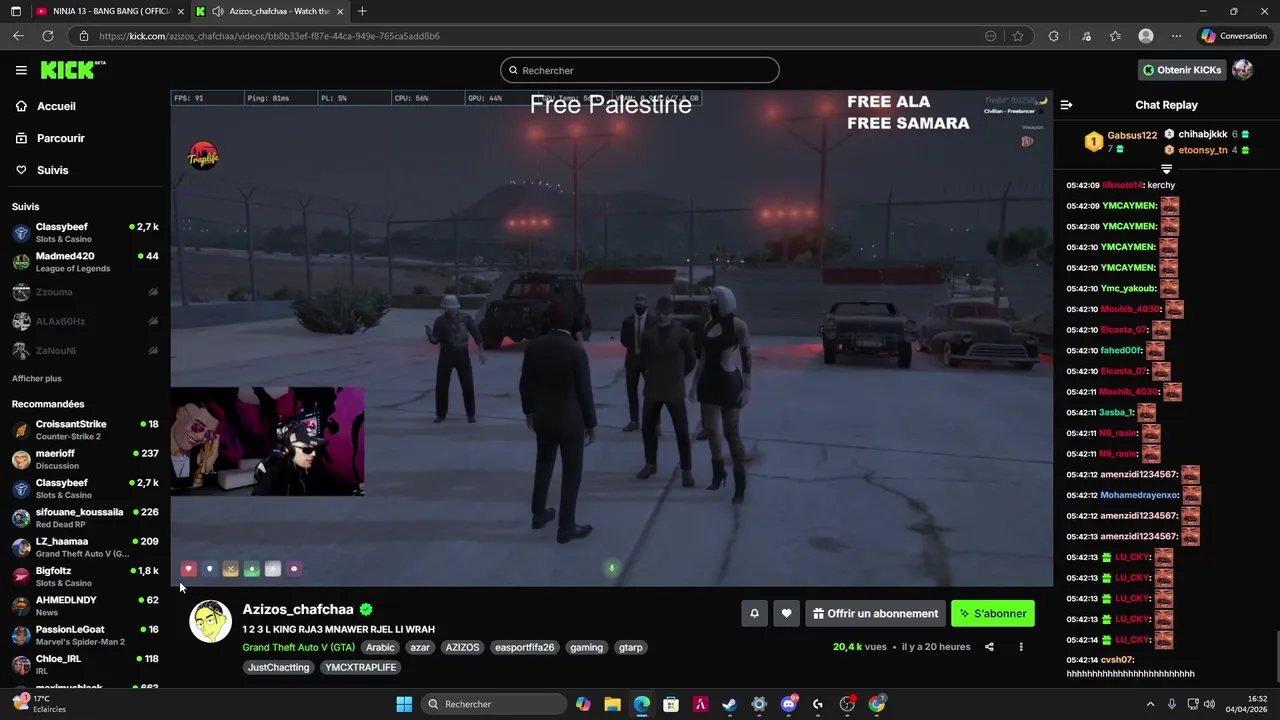Launch Steam from the taskbar
Screen dimensions: 1280x720
[730, 704]
